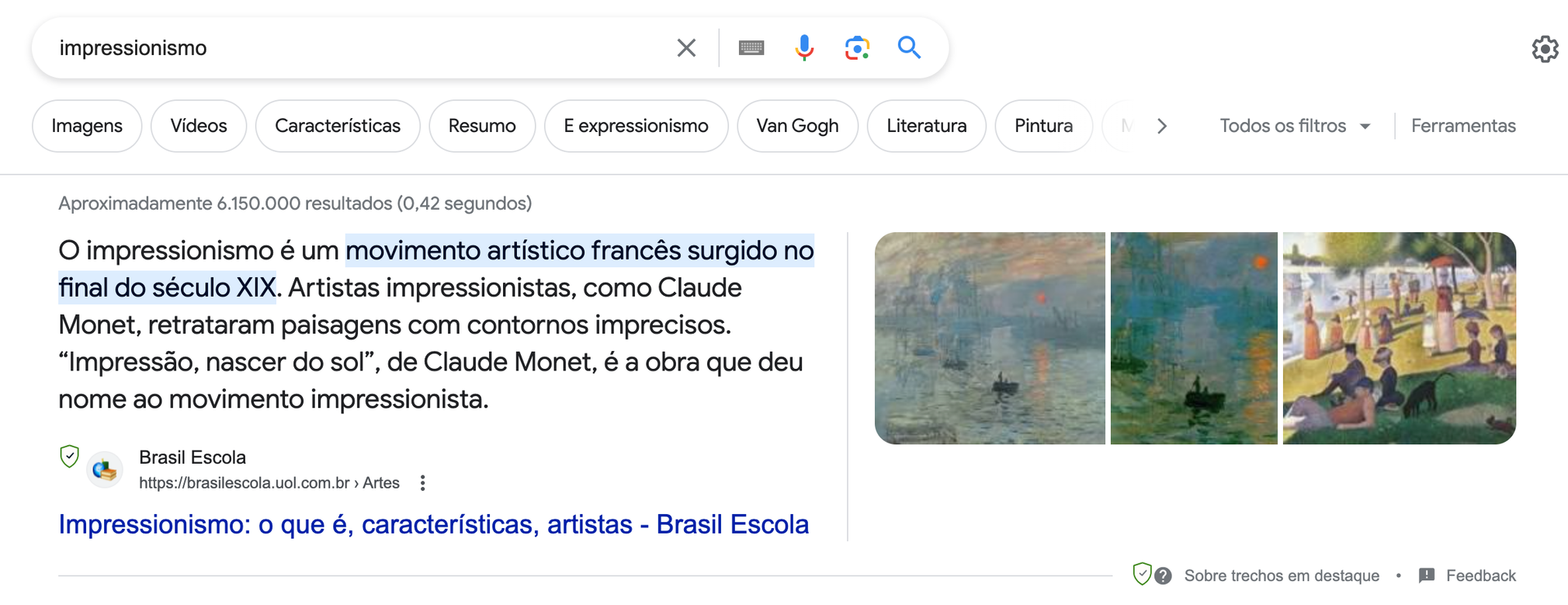1568x605 pixels.
Task: Click the question mark help icon near Feedback
Action: coord(1163,575)
